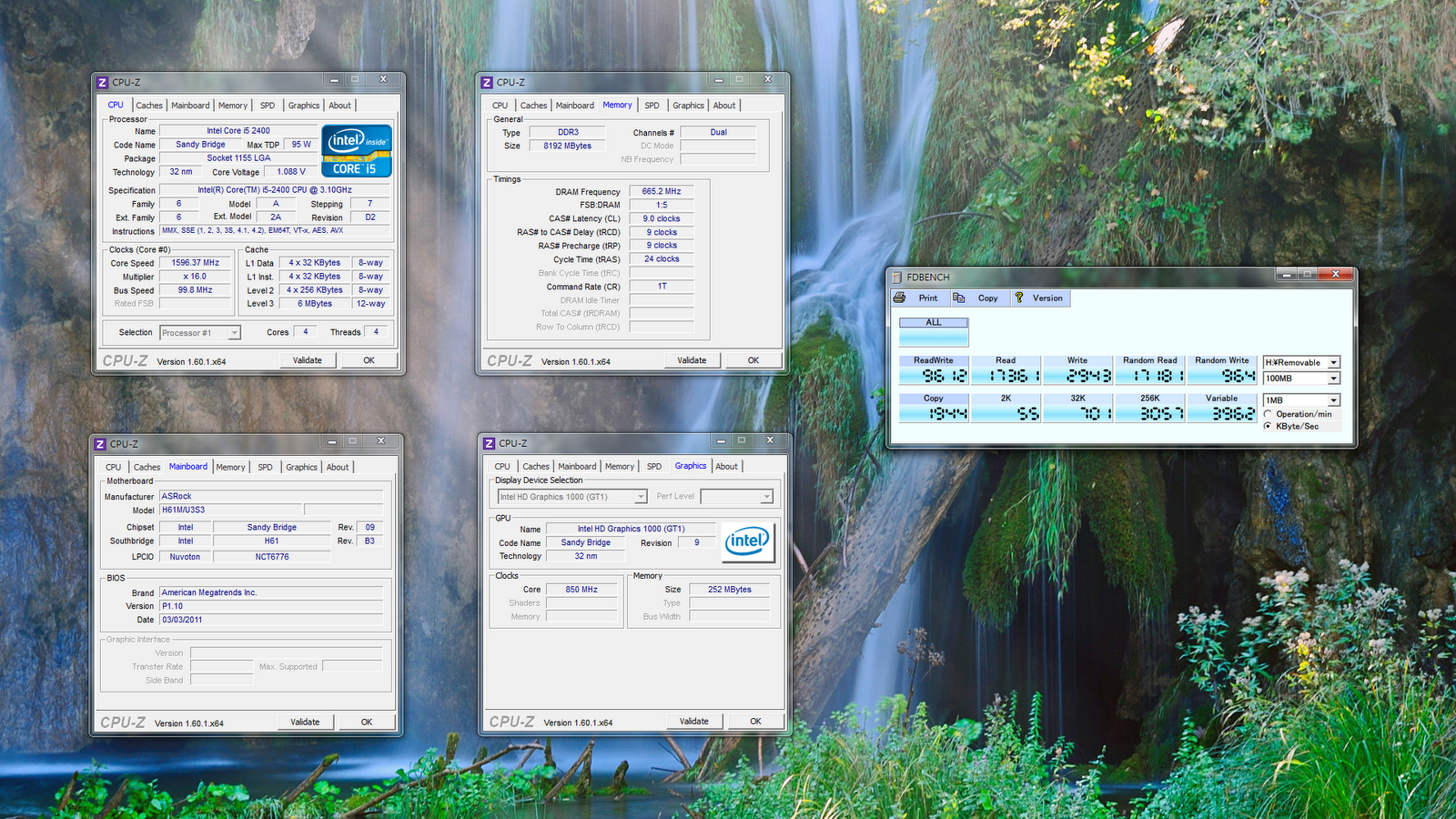Switch to Memory tab in the Mainboard-tab window
The height and width of the screenshot is (819, 1456).
(x=231, y=468)
